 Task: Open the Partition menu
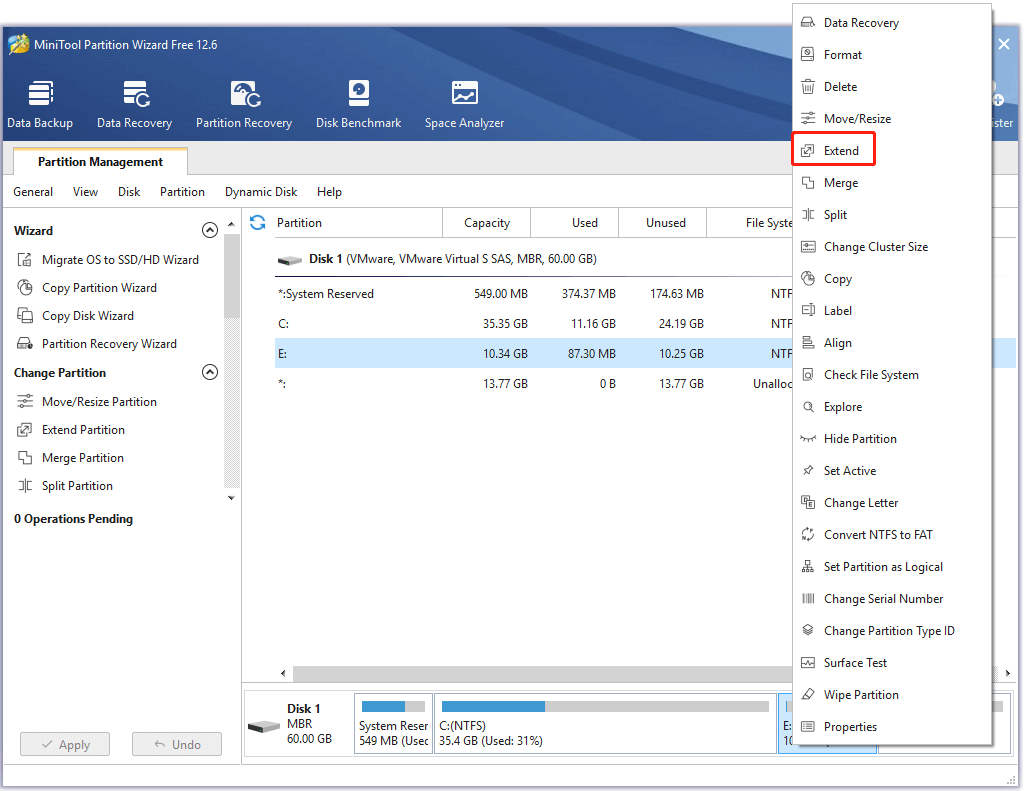tap(182, 192)
